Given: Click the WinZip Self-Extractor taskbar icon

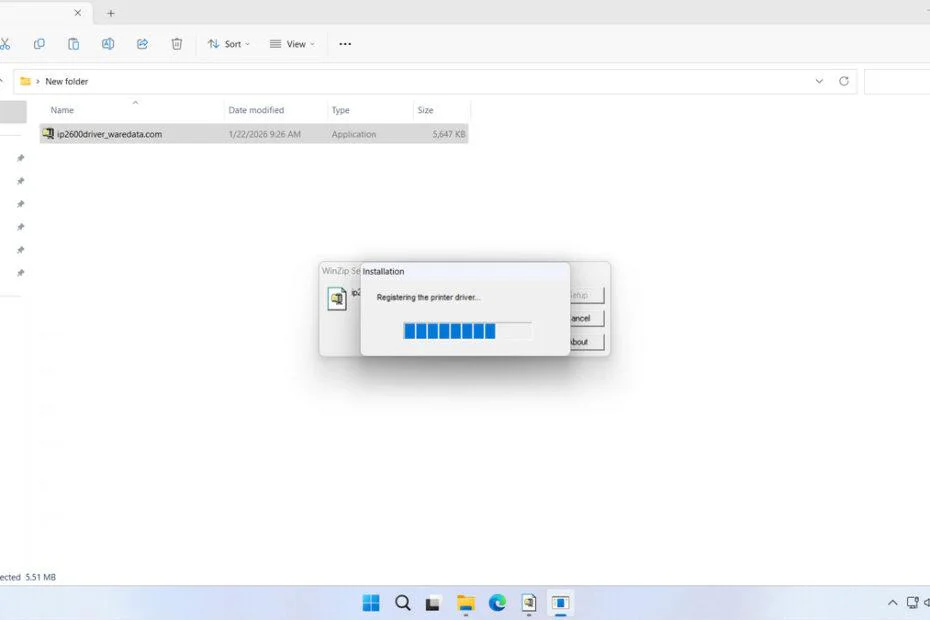Looking at the screenshot, I should 529,603.
